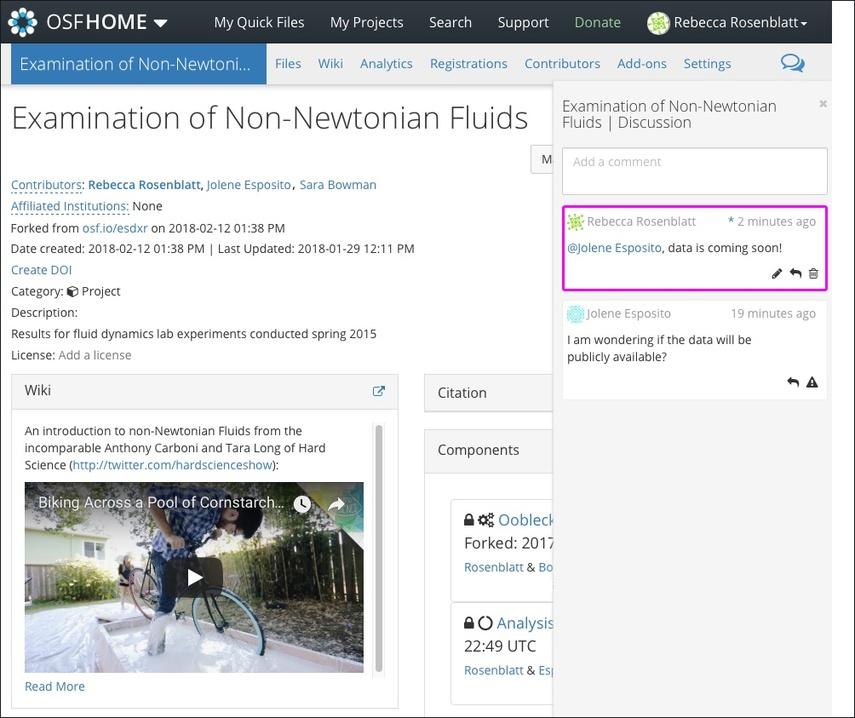Click the gears icon beside Oobleck
Screen dimensions: 855x718
pyautogui.click(x=485, y=520)
